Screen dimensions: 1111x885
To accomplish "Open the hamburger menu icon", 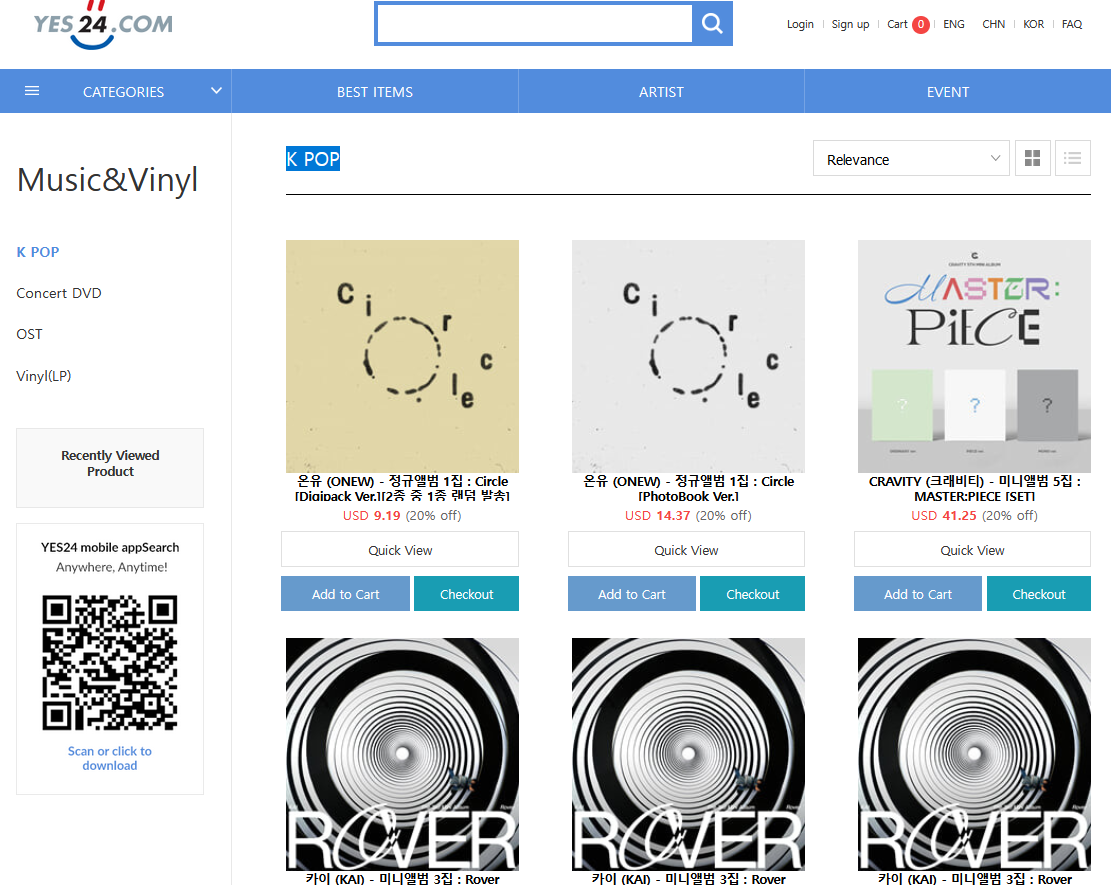I will (x=32, y=91).
